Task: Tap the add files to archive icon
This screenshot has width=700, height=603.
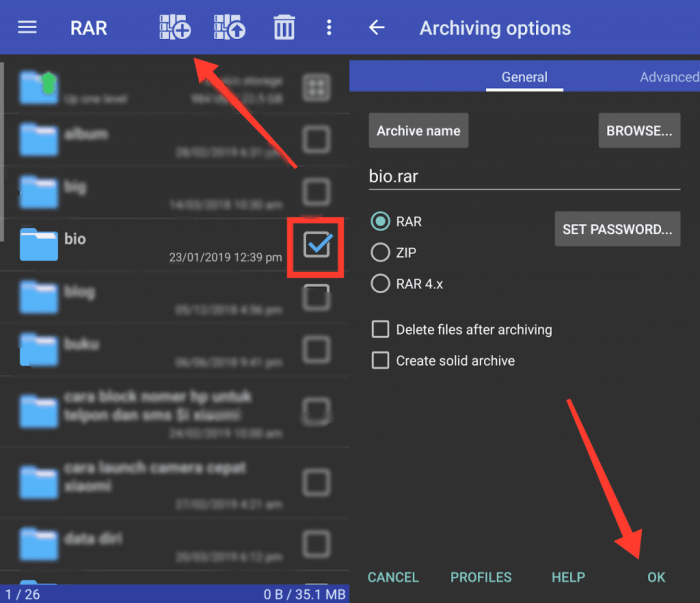Action: click(x=175, y=28)
